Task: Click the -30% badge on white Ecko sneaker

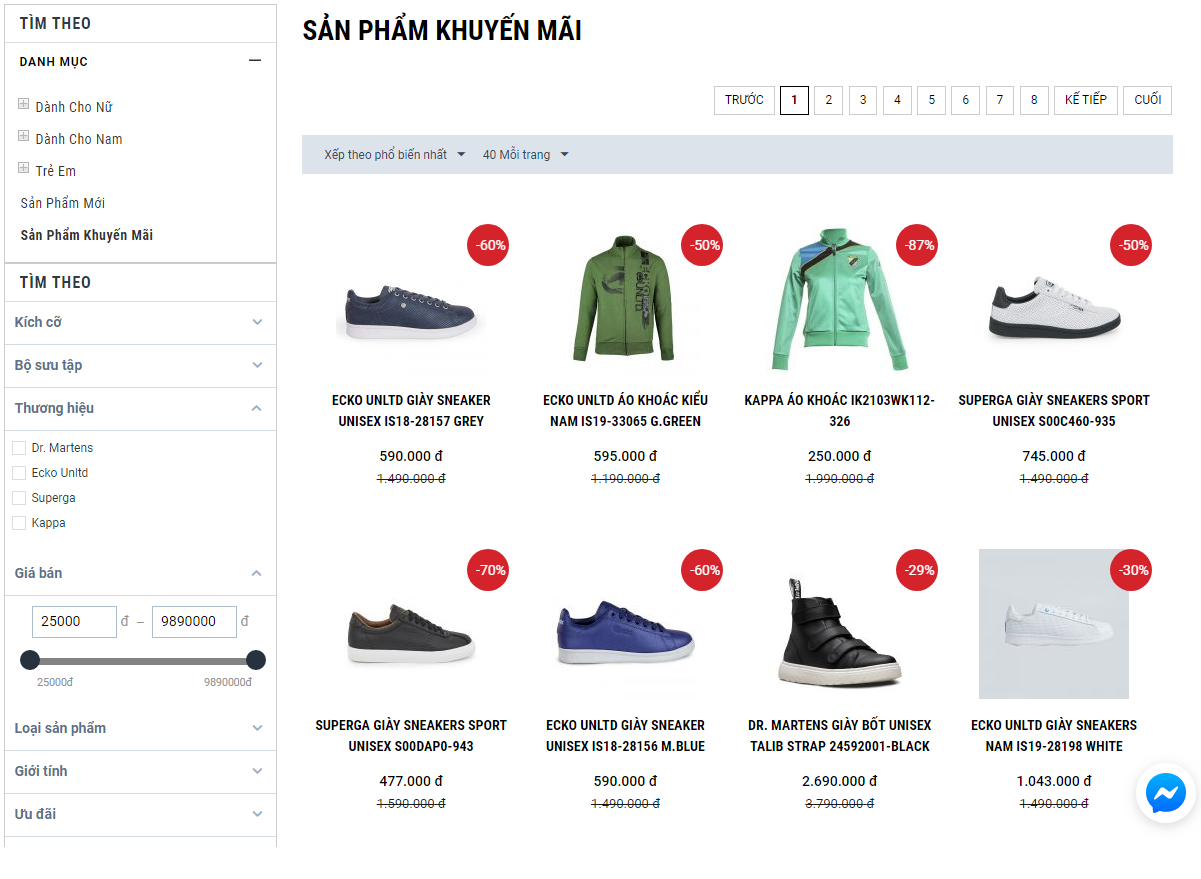Action: [1131, 570]
